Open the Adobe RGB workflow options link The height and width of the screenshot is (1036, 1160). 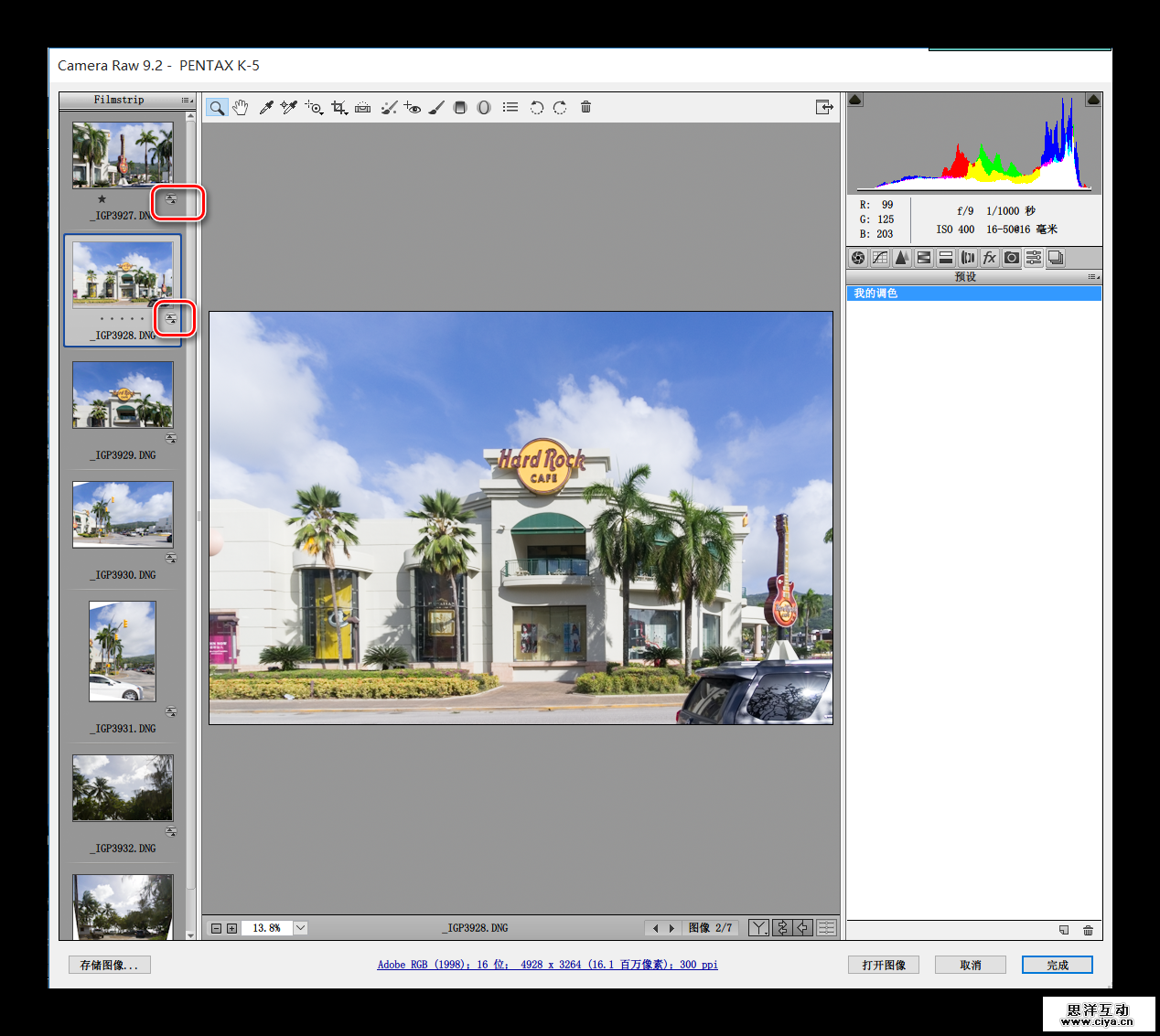[x=547, y=965]
